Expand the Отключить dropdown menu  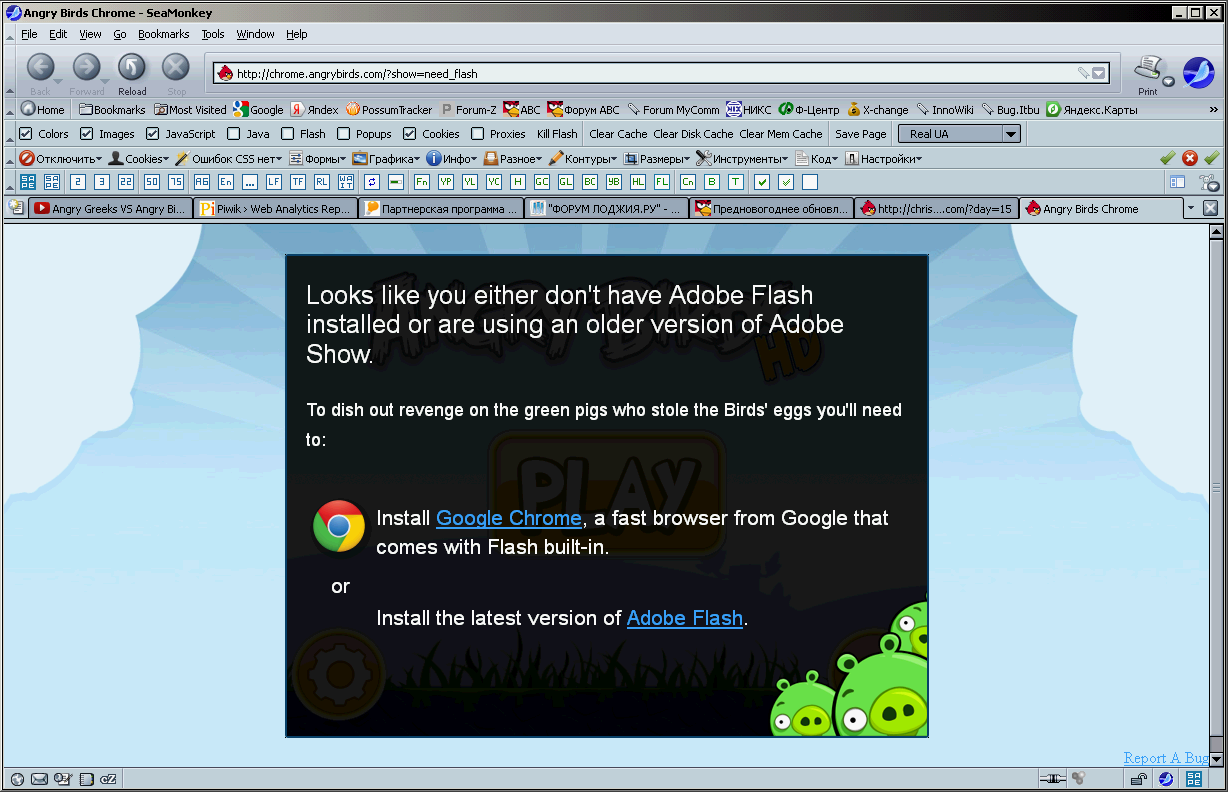(61, 158)
